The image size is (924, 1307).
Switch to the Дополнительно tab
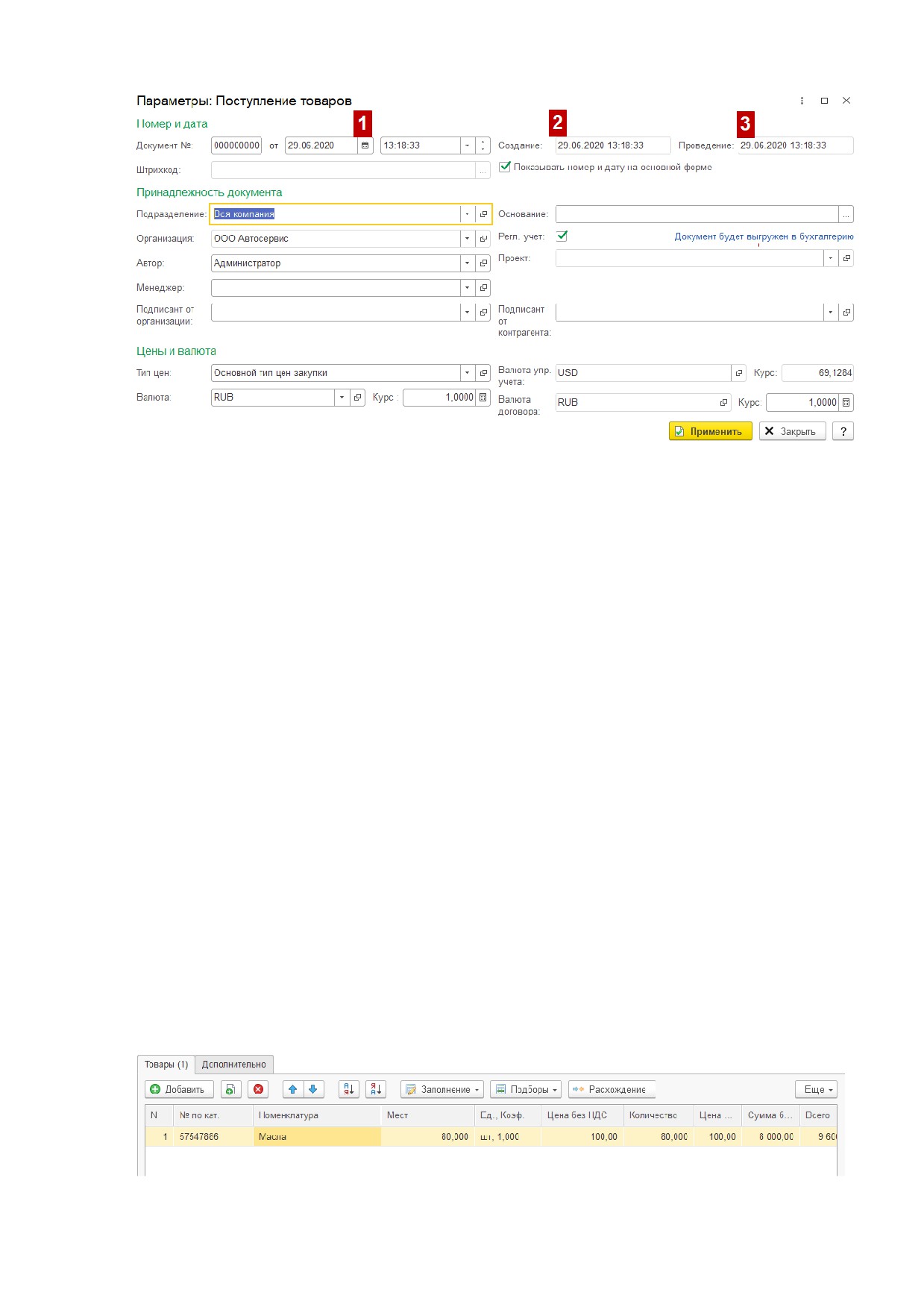pos(234,1065)
